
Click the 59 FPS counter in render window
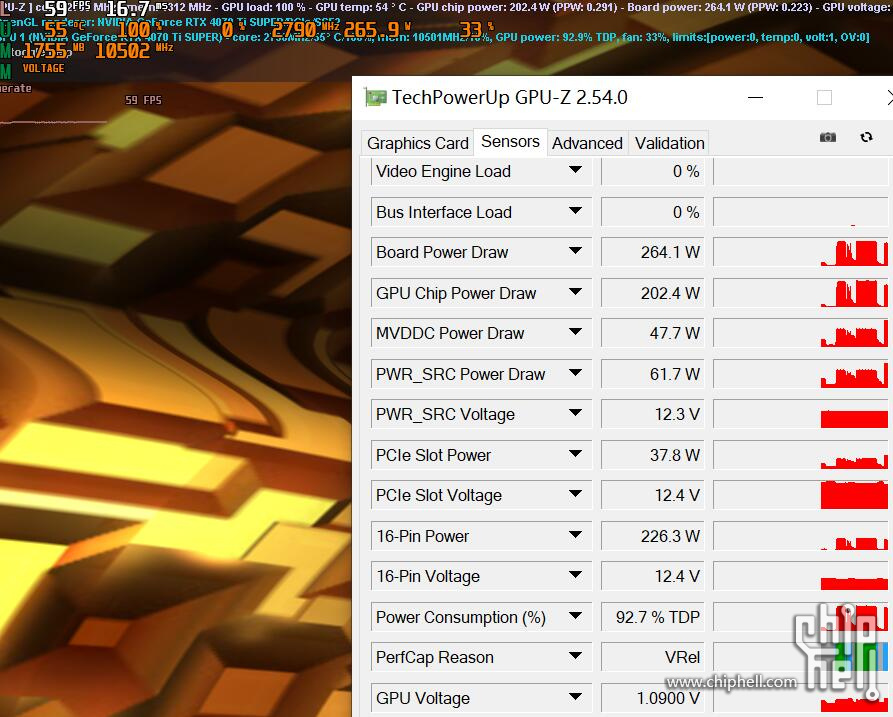tap(144, 100)
